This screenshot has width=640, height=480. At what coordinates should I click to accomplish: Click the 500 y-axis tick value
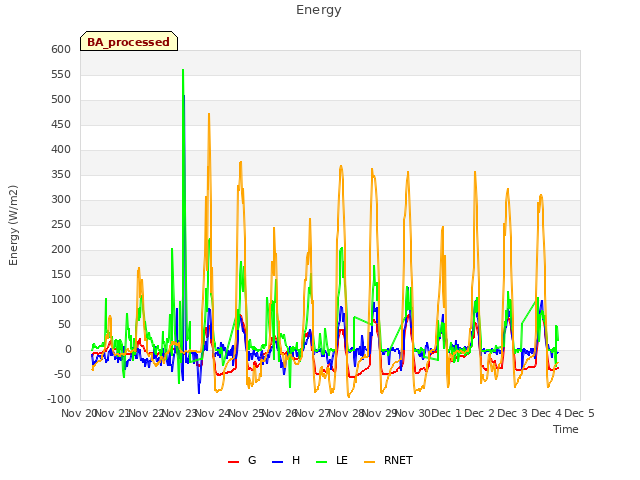(x=61, y=100)
